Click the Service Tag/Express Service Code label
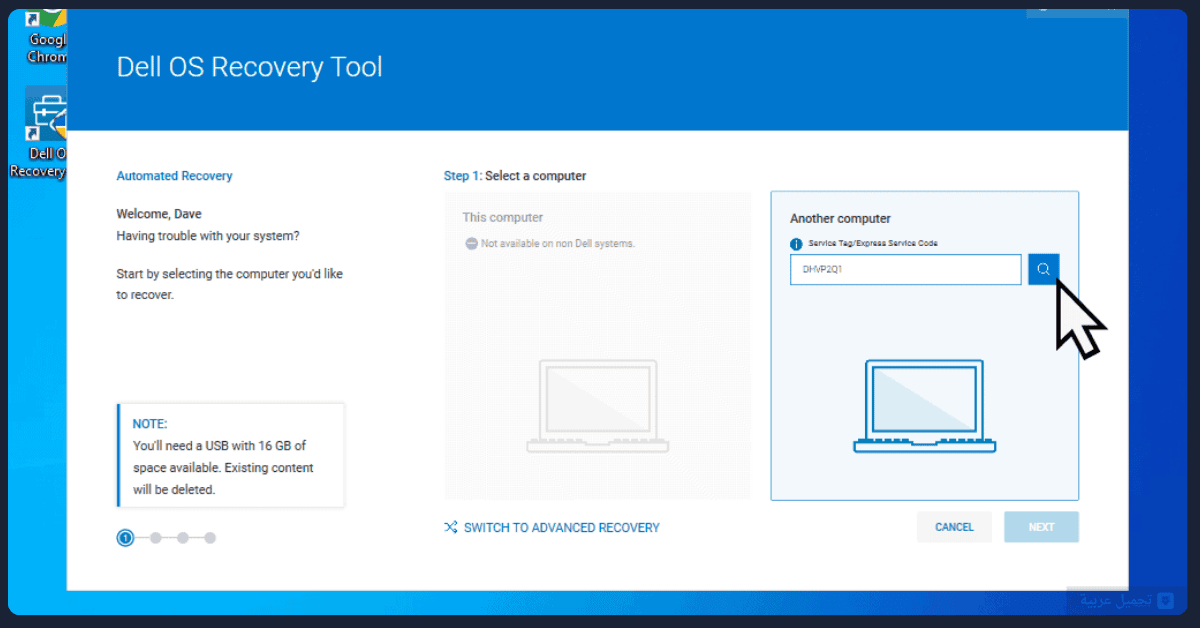 (x=873, y=244)
